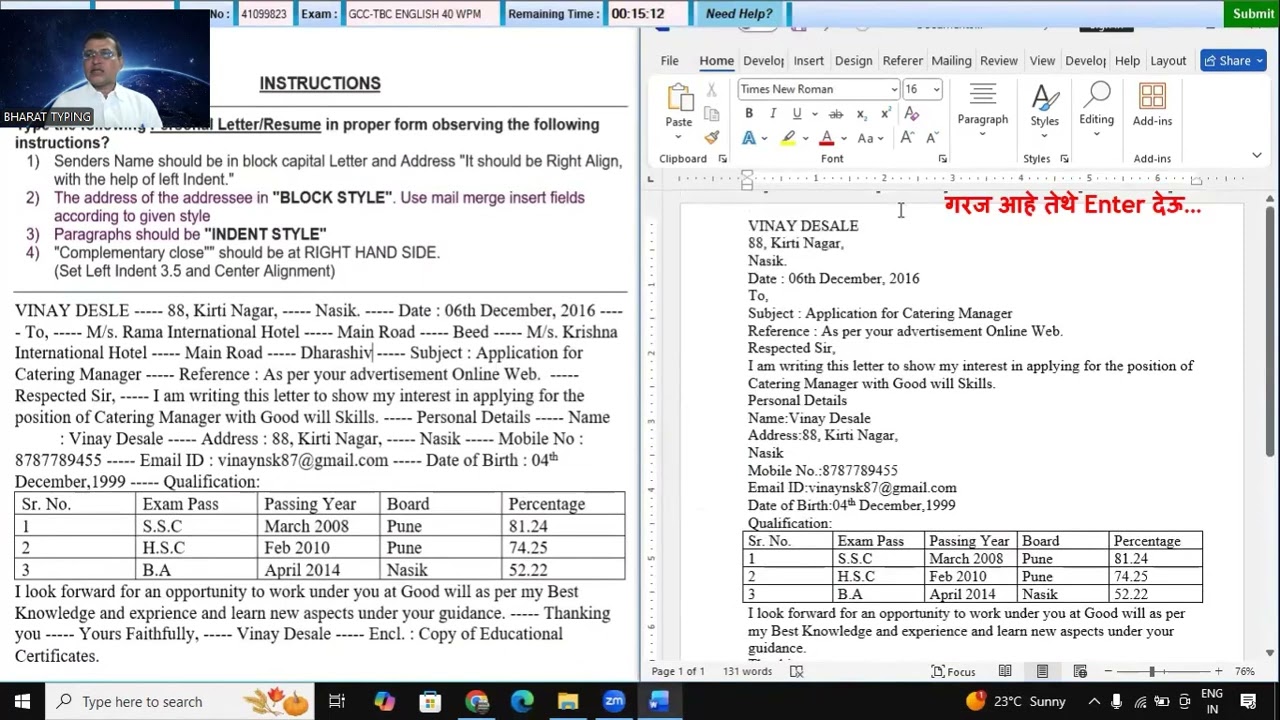Expand highlight color options arrow
Screen dimensions: 1280x720
(x=804, y=138)
